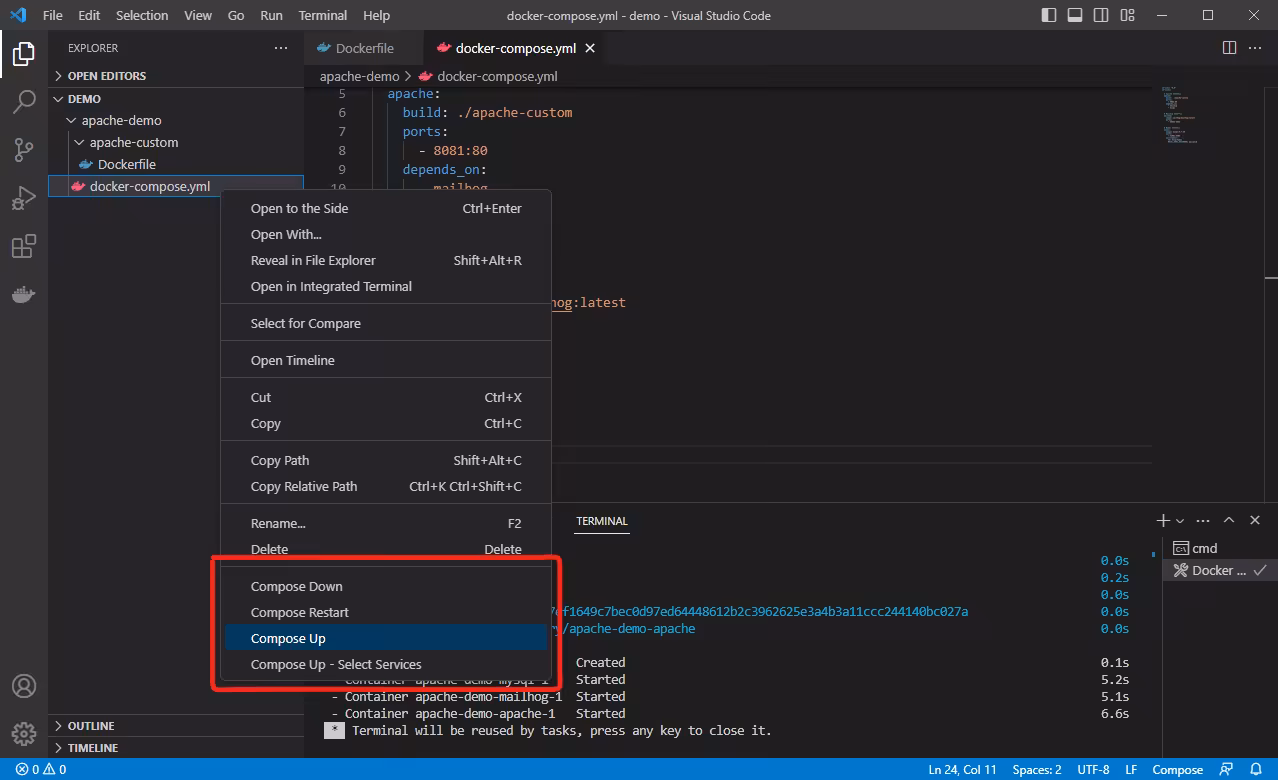
Task: Choose Rename from context menu
Action: (x=386, y=523)
